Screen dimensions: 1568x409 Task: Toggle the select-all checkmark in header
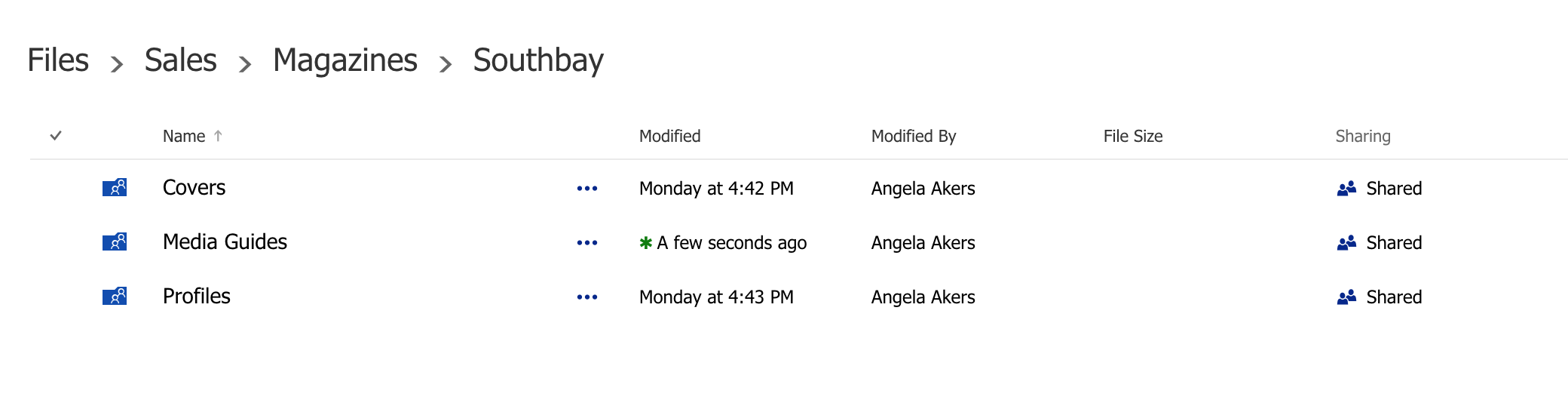click(56, 136)
